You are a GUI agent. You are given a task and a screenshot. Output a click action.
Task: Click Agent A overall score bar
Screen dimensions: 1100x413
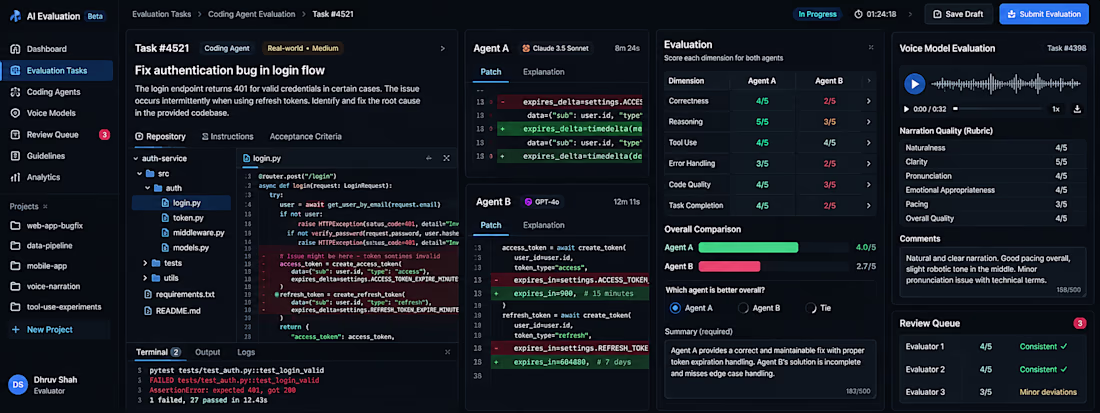773,248
